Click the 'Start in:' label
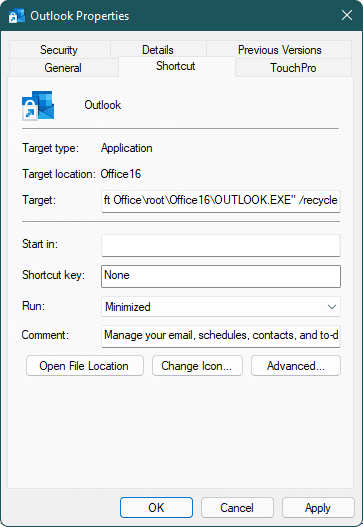Image resolution: width=363 pixels, height=527 pixels. click(x=40, y=244)
